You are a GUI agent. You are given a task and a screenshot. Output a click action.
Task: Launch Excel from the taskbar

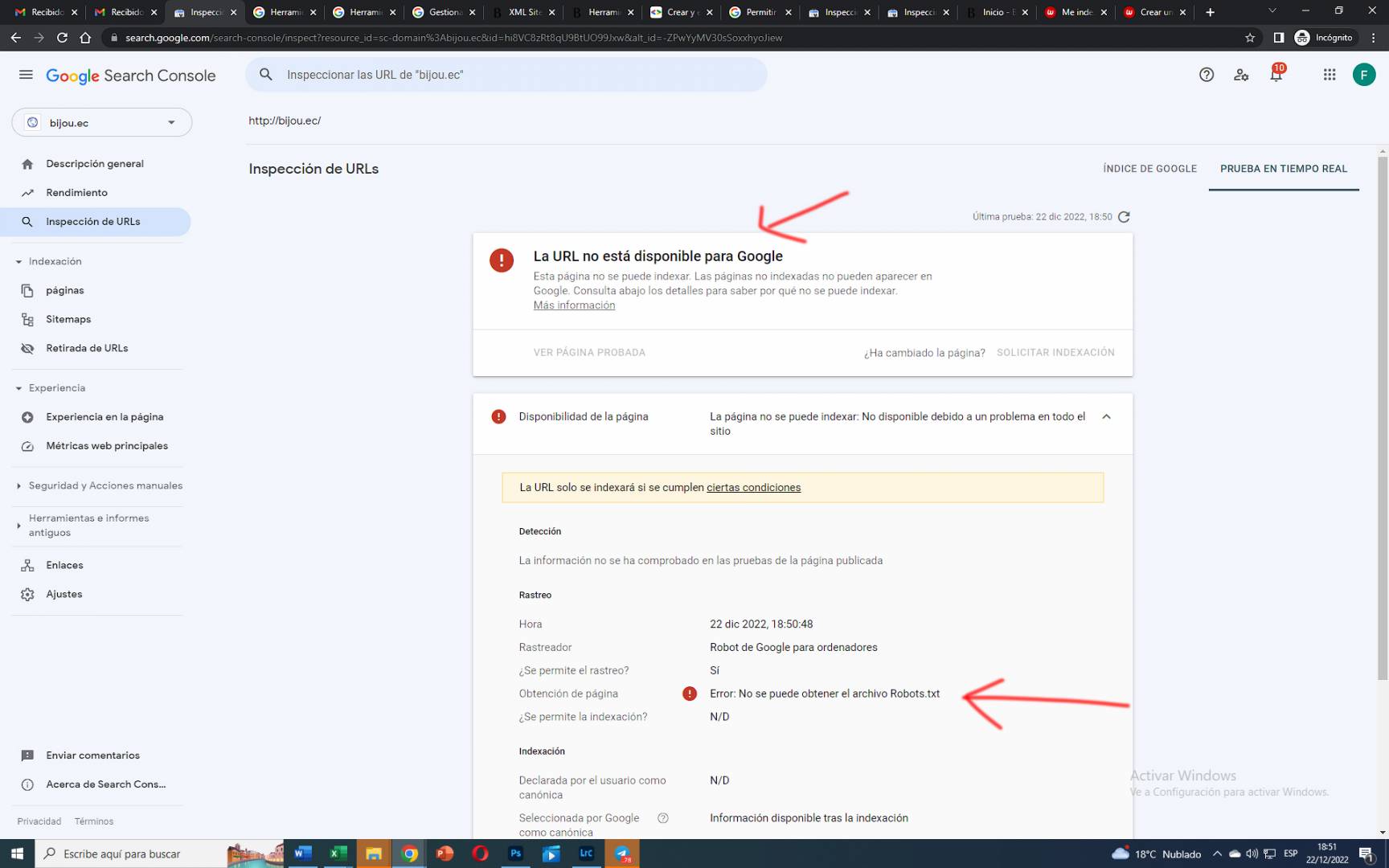[338, 854]
